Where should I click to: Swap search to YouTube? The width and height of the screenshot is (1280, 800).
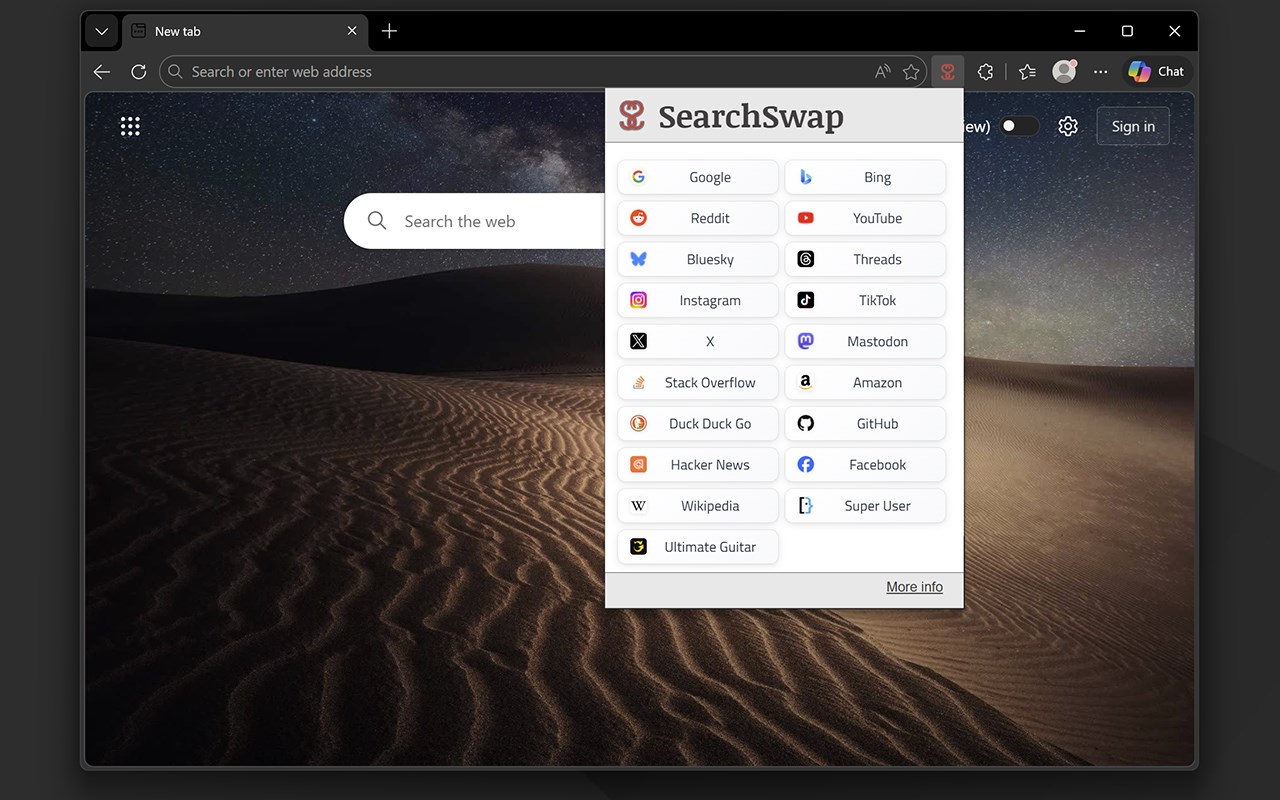(865, 218)
